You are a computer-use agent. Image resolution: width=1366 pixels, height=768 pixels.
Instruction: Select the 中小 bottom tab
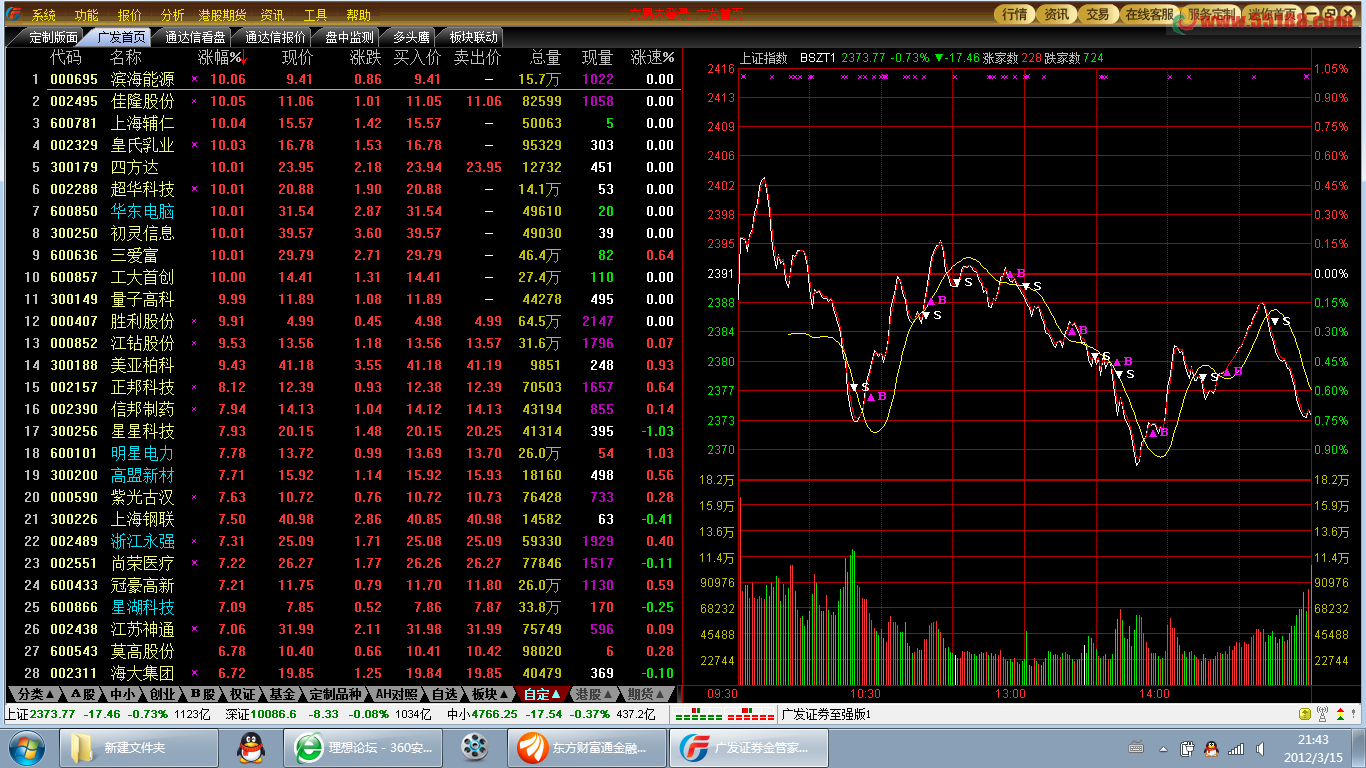tap(125, 694)
